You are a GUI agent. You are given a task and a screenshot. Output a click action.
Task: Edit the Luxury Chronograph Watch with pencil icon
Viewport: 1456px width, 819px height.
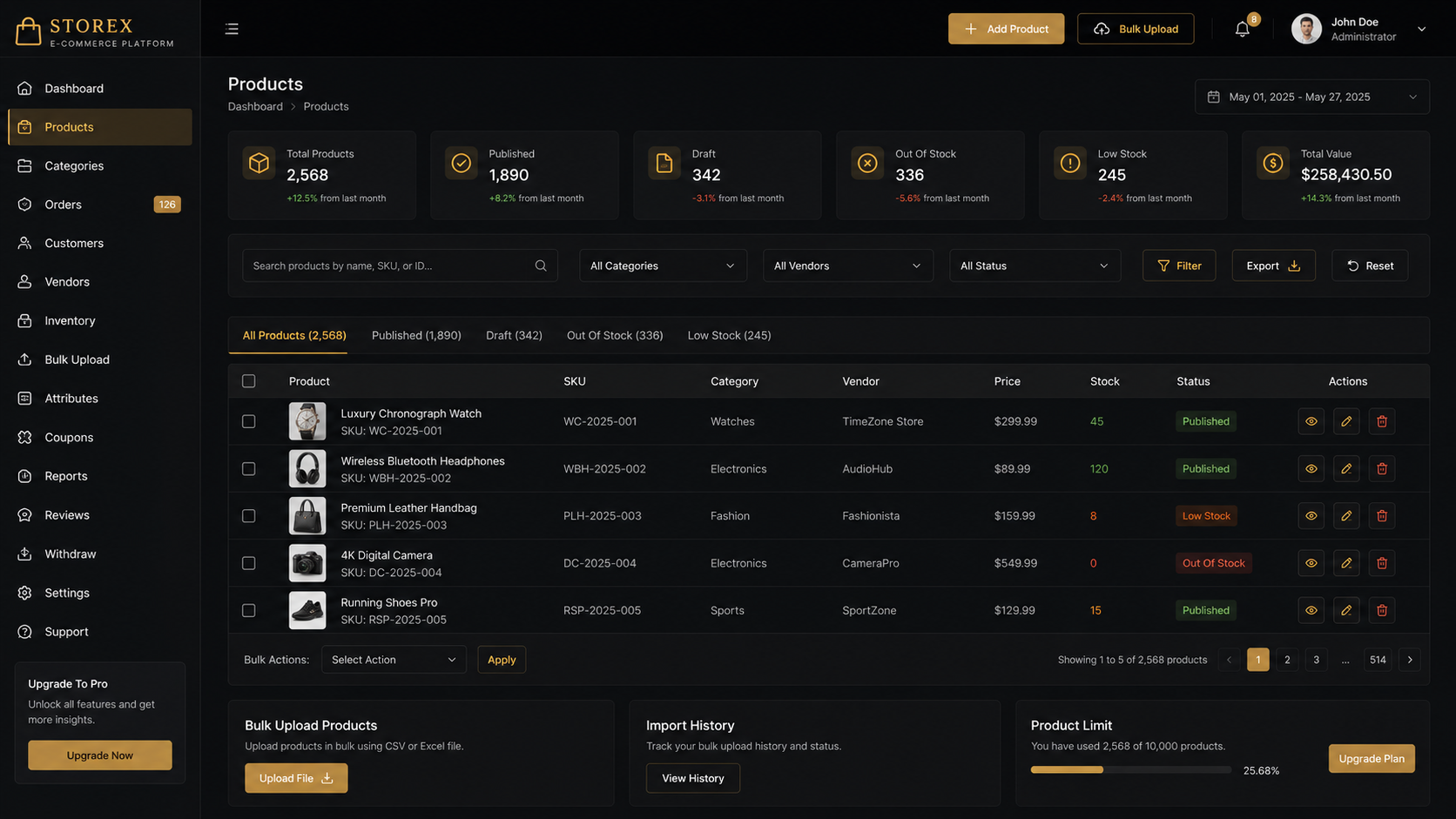[x=1346, y=421]
